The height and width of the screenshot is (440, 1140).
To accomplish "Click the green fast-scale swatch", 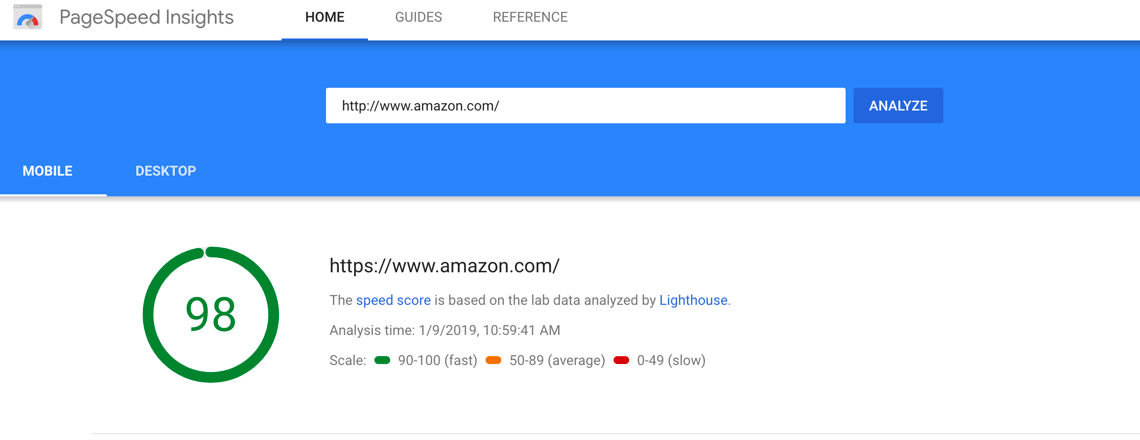I will pos(382,360).
